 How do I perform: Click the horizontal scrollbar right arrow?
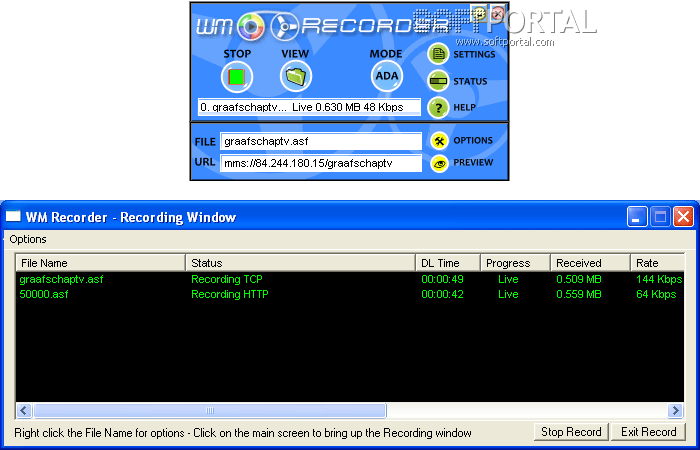point(676,410)
